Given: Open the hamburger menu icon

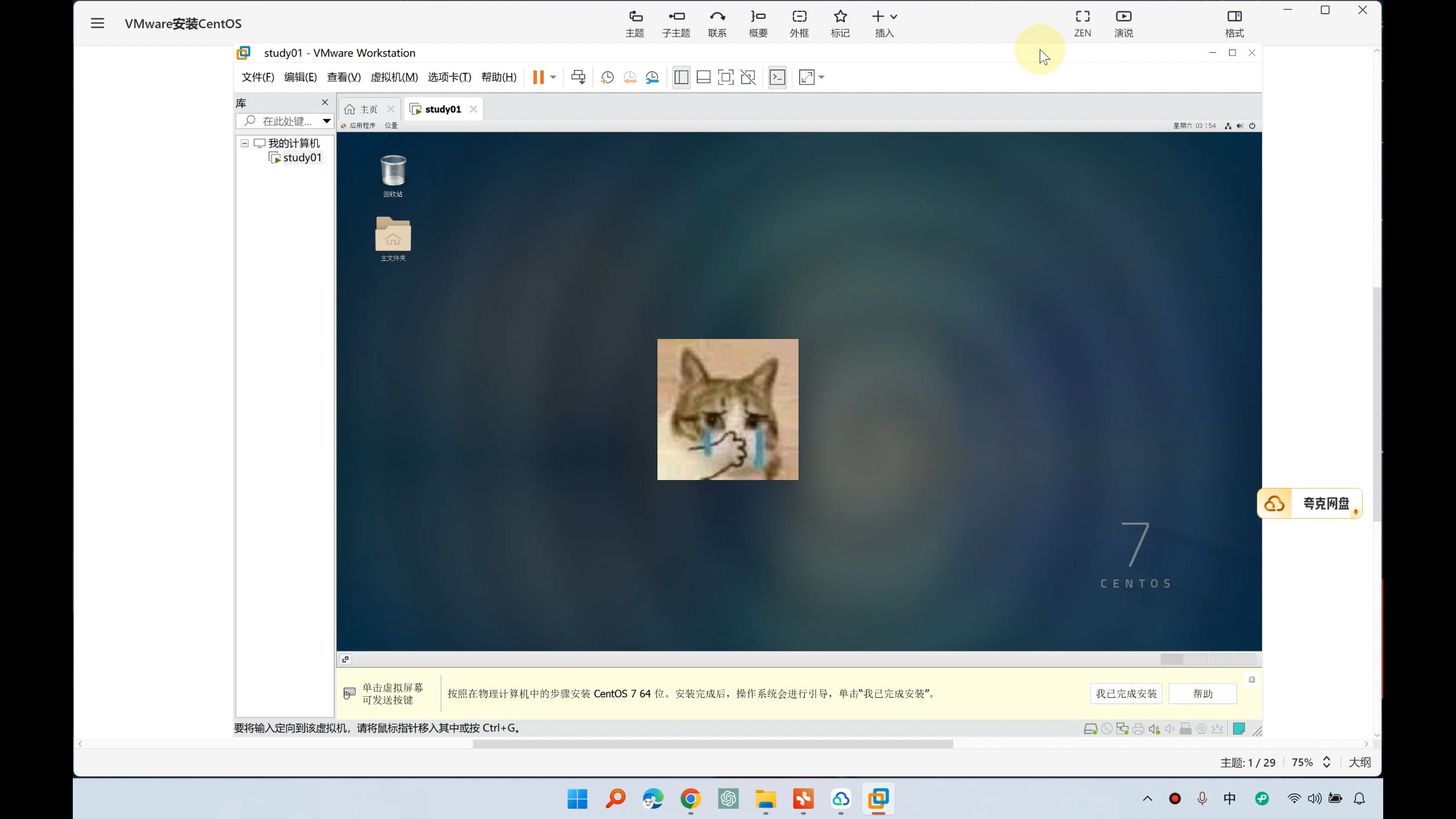Looking at the screenshot, I should point(97,23).
